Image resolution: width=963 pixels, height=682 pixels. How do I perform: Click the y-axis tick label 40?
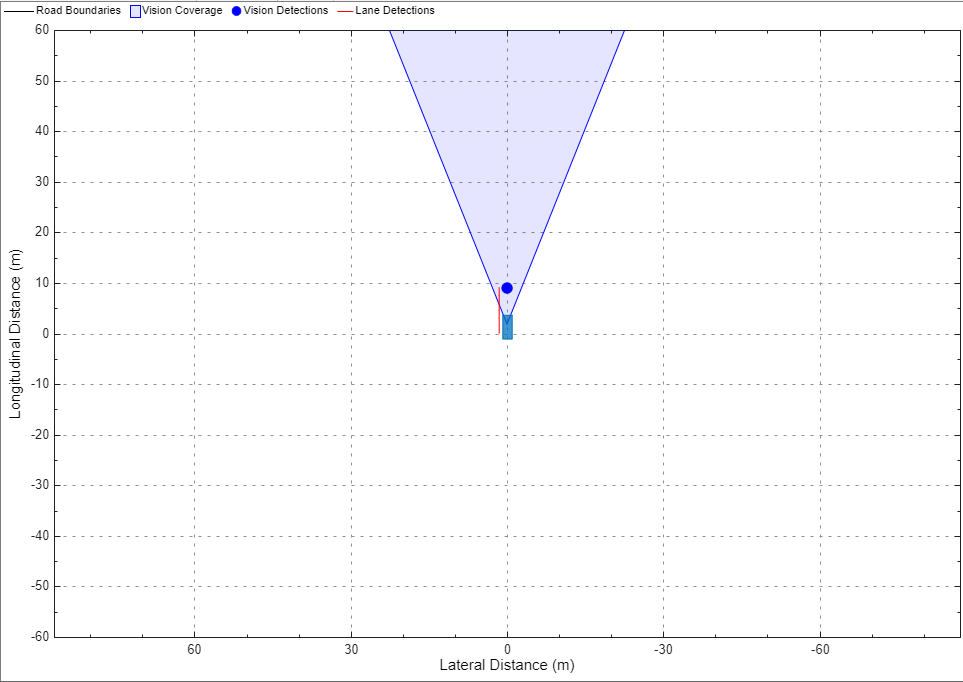click(x=42, y=131)
